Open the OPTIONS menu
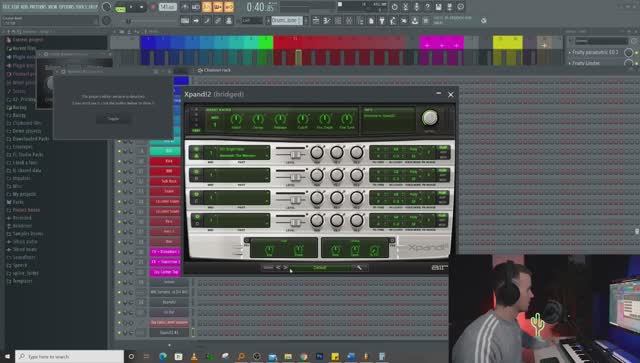Image resolution: width=640 pixels, height=363 pixels. tap(66, 7)
